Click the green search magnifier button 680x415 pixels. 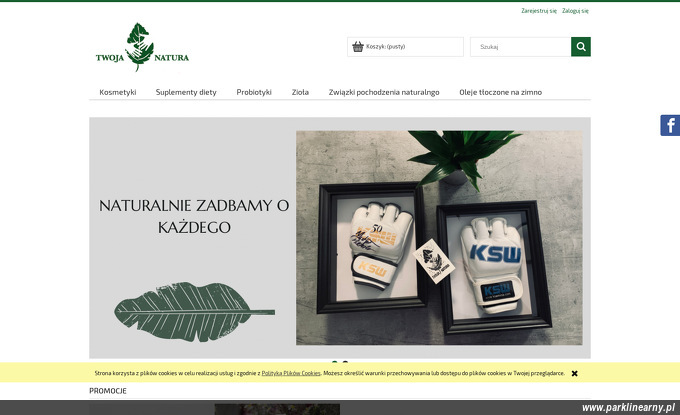click(581, 47)
